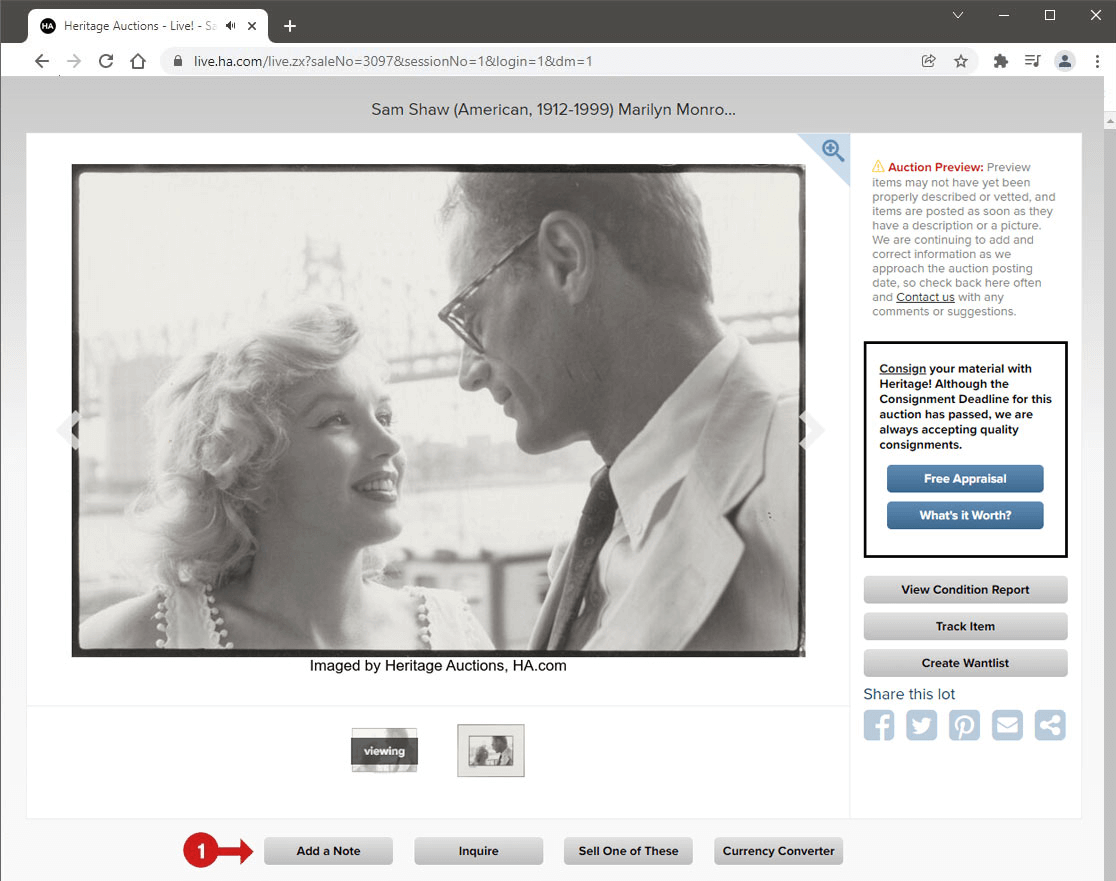1116x881 pixels.
Task: Go to previous image with left arrow
Action: pos(66,430)
